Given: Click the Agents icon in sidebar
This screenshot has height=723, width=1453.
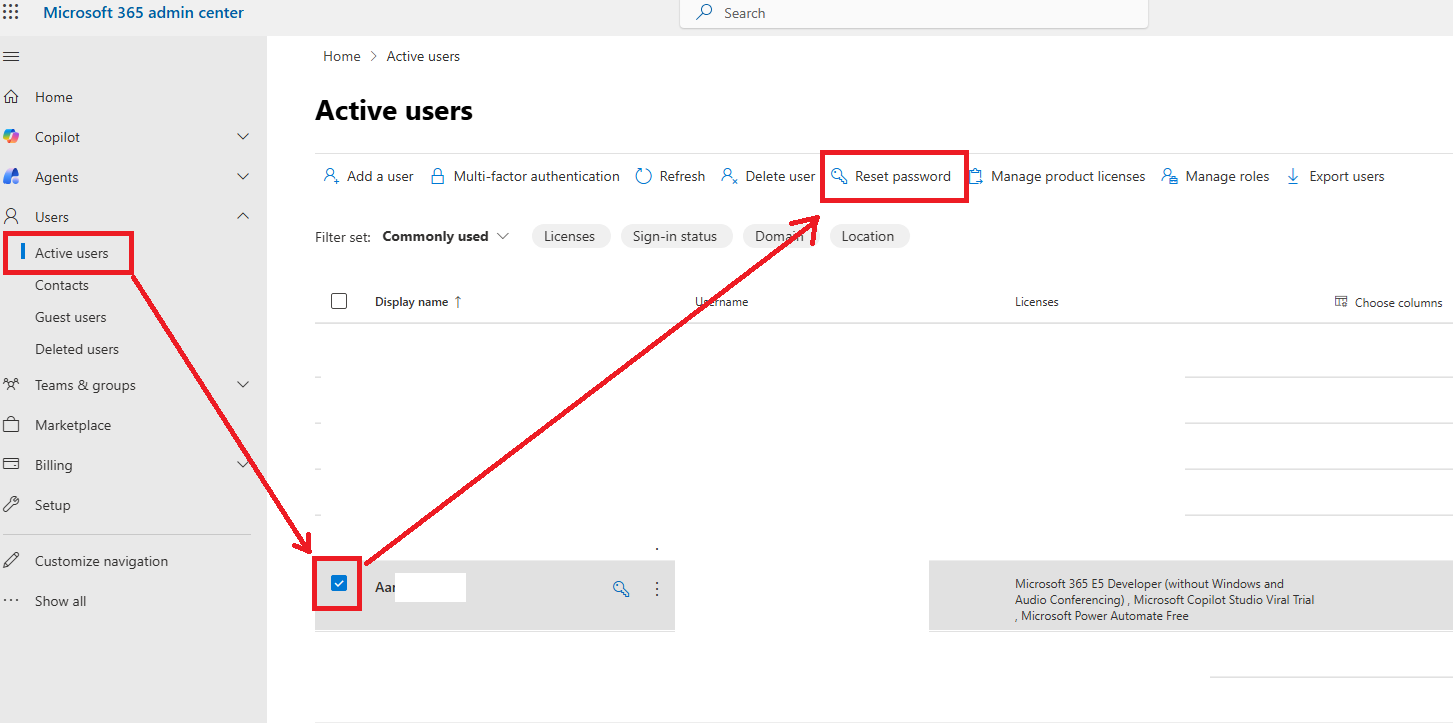Looking at the screenshot, I should (x=12, y=177).
